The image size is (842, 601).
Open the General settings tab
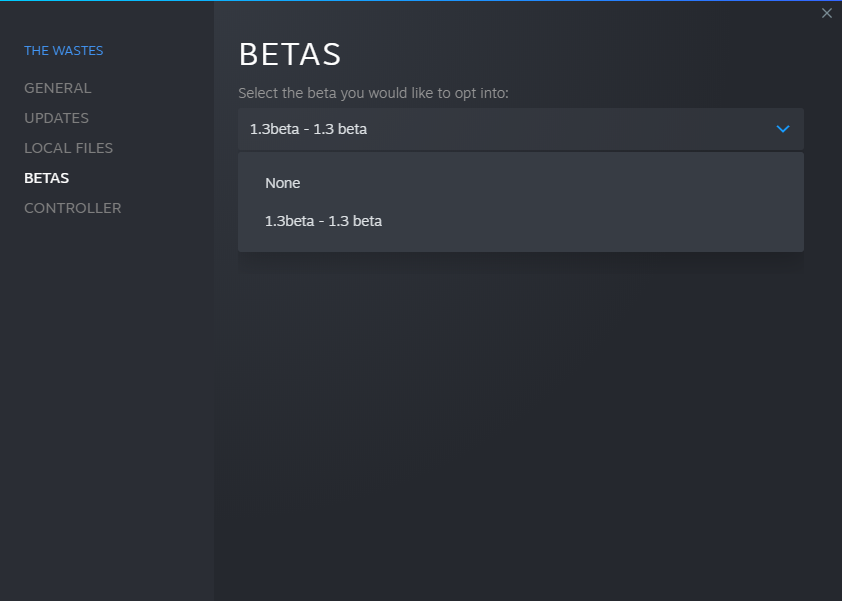57,88
